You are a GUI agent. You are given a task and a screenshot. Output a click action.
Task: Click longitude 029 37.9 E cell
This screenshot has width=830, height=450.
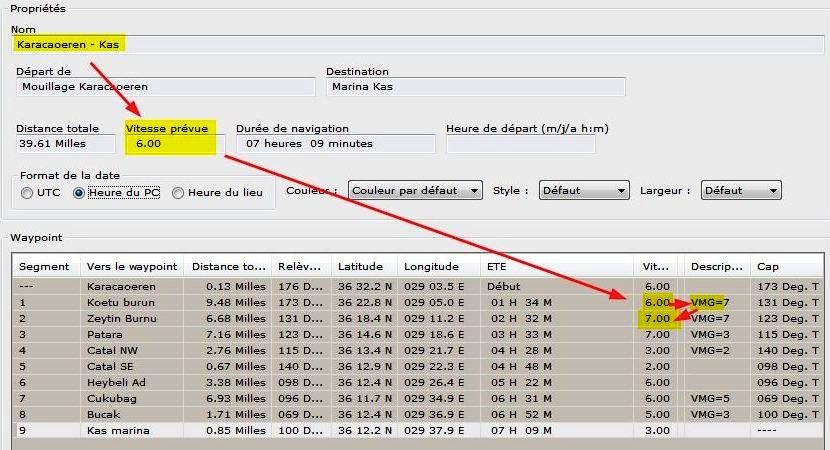[x=434, y=430]
